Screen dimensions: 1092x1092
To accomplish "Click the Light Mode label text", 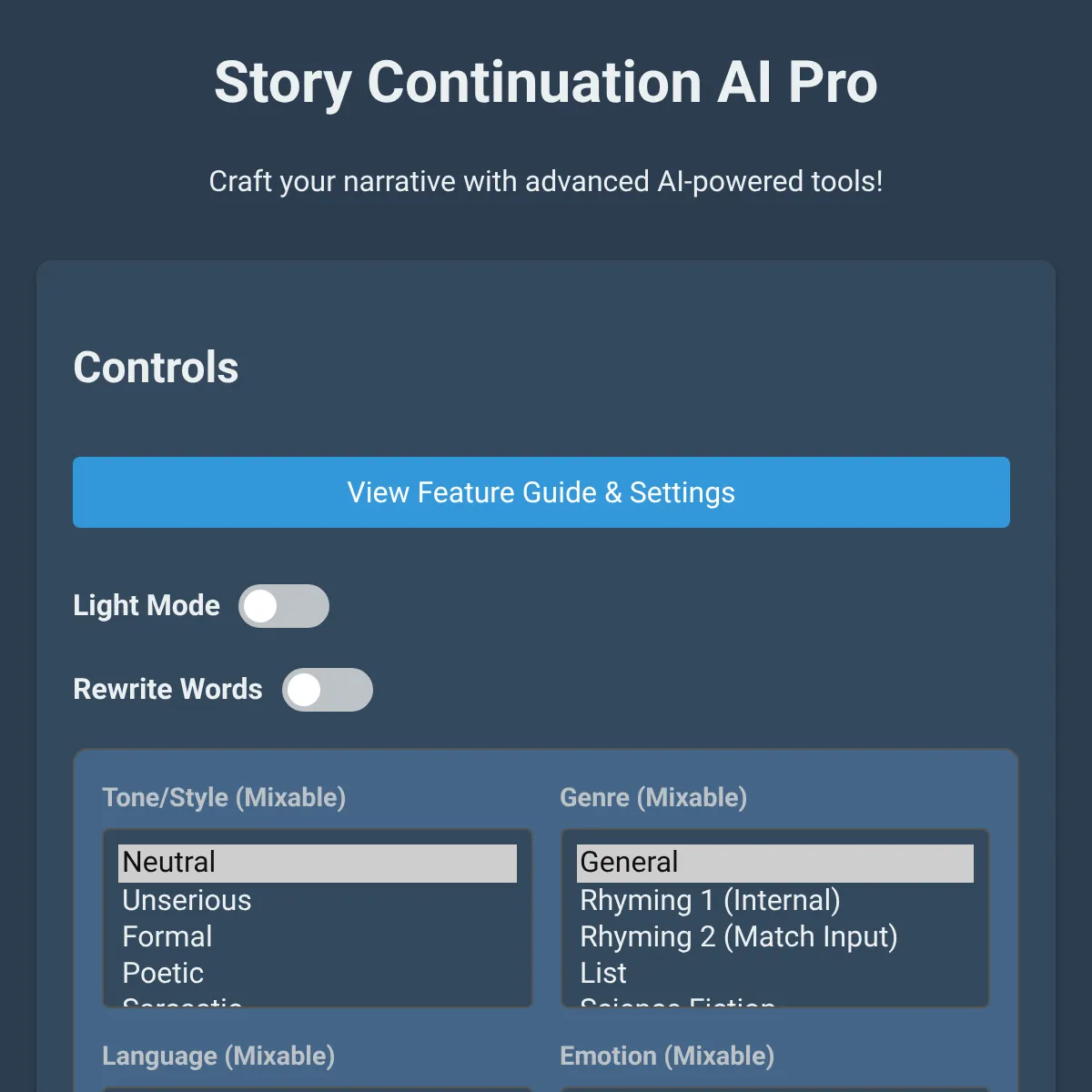I will click(x=147, y=606).
